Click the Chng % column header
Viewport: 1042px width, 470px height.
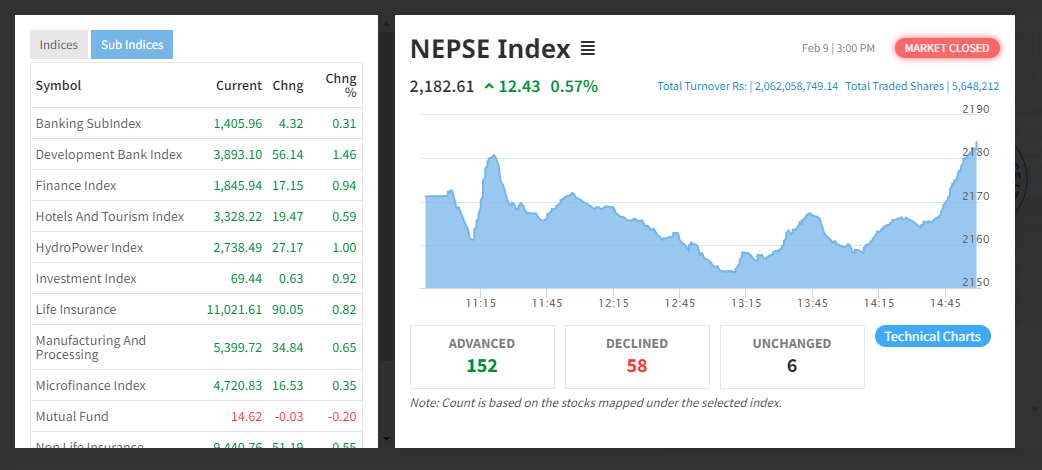(x=341, y=86)
